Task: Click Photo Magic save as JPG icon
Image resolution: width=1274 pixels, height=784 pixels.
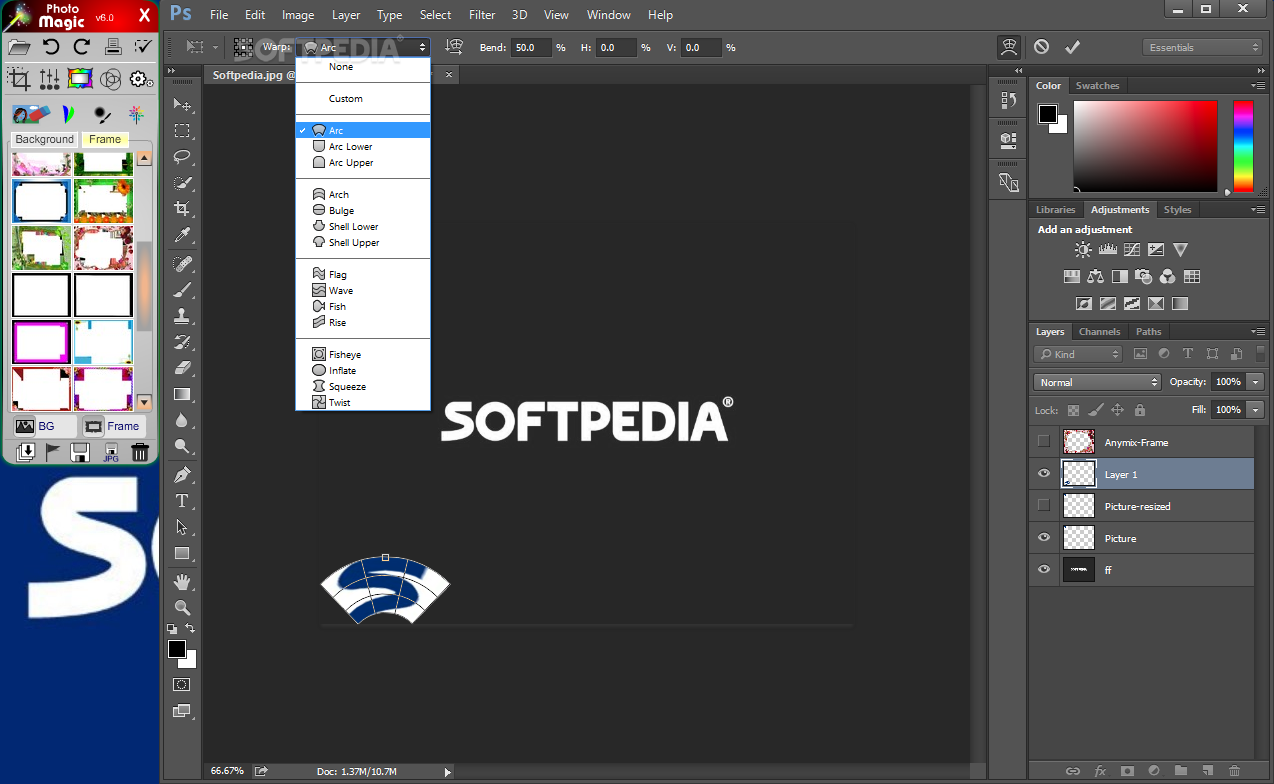Action: [111, 452]
